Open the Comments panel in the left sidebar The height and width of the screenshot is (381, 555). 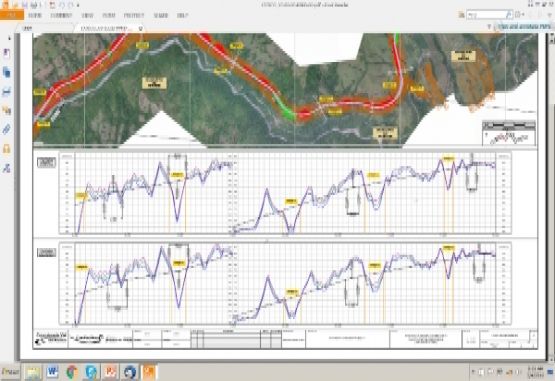pos(7,111)
